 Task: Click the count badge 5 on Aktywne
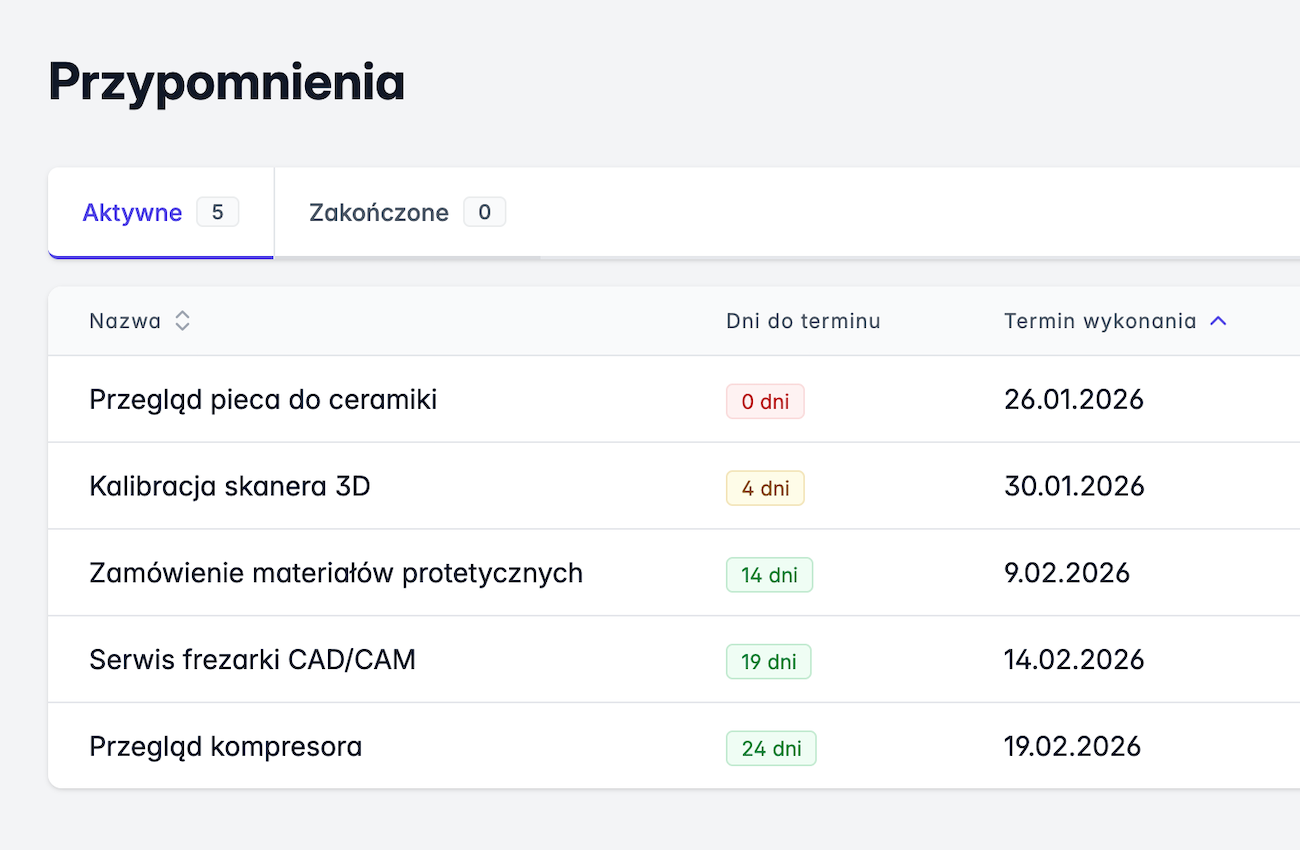pos(217,212)
